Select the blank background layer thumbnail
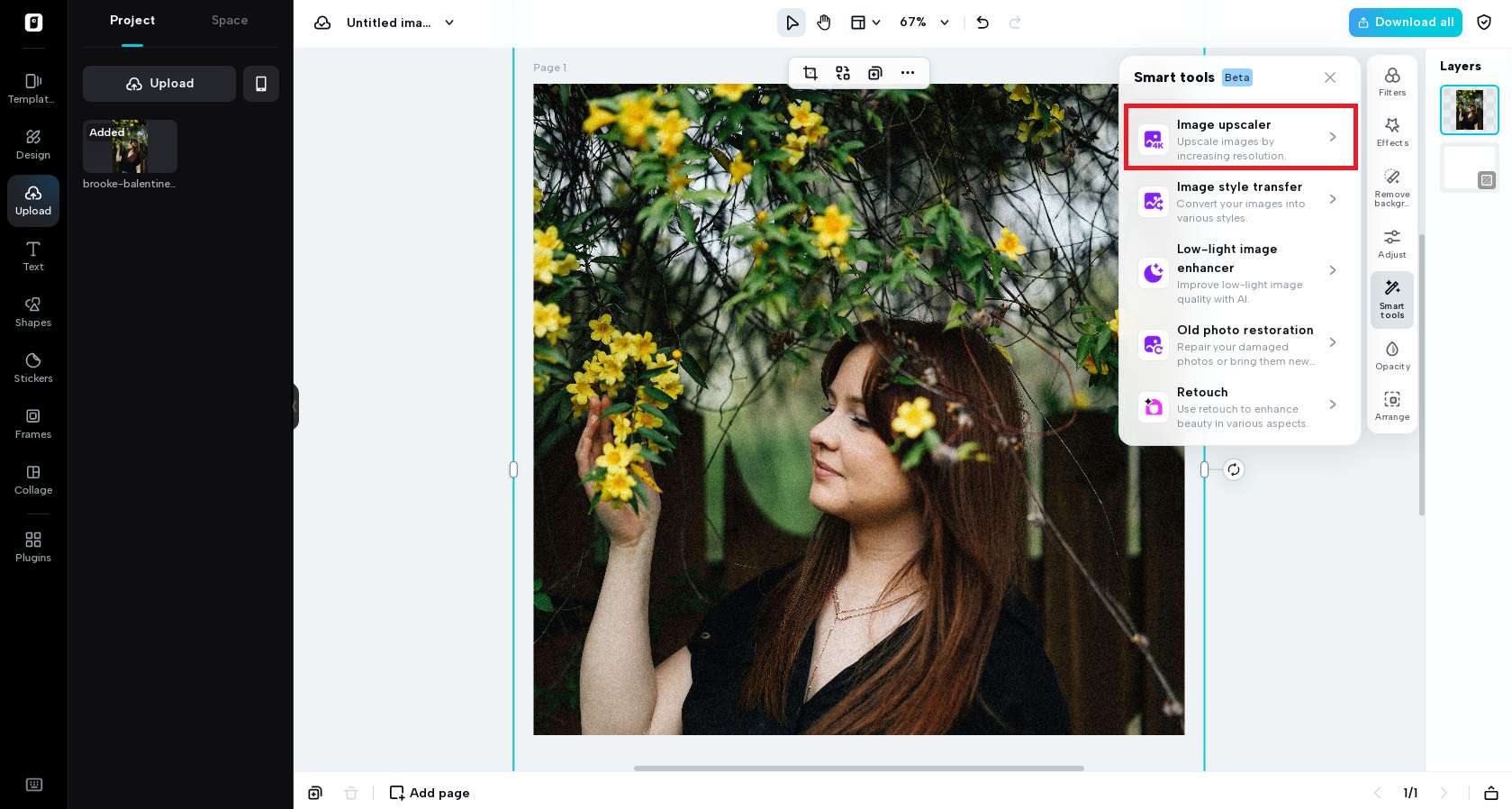Viewport: 1512px width, 809px height. (1470, 168)
